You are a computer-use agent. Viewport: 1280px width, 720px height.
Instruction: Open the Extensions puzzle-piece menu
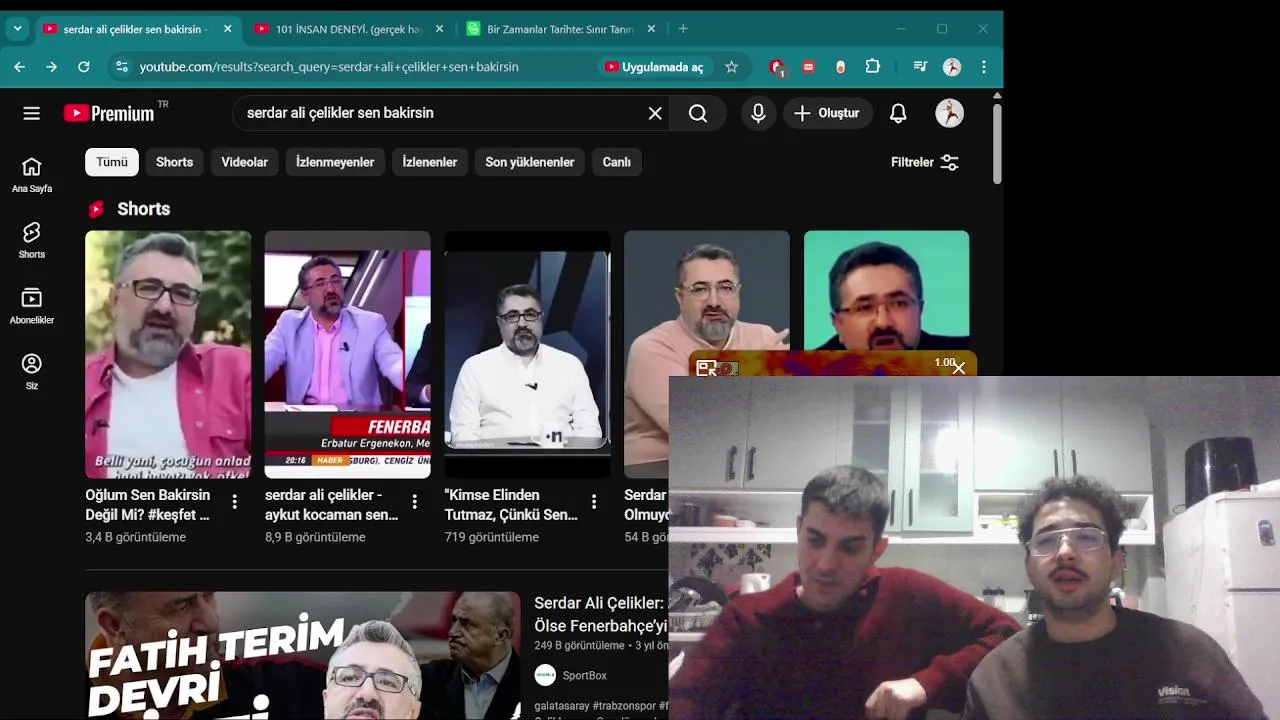(x=873, y=67)
